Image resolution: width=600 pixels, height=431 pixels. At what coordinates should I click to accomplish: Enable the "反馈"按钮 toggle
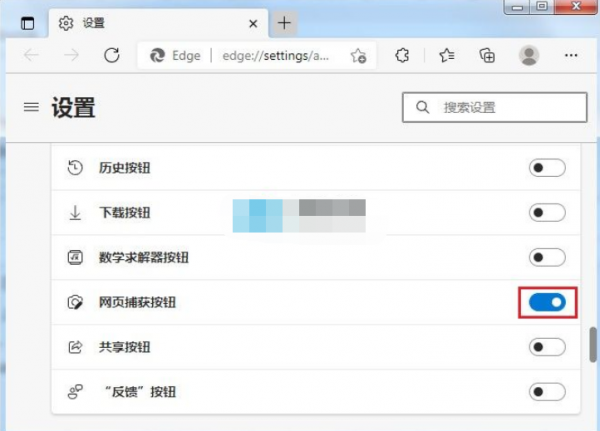point(547,392)
